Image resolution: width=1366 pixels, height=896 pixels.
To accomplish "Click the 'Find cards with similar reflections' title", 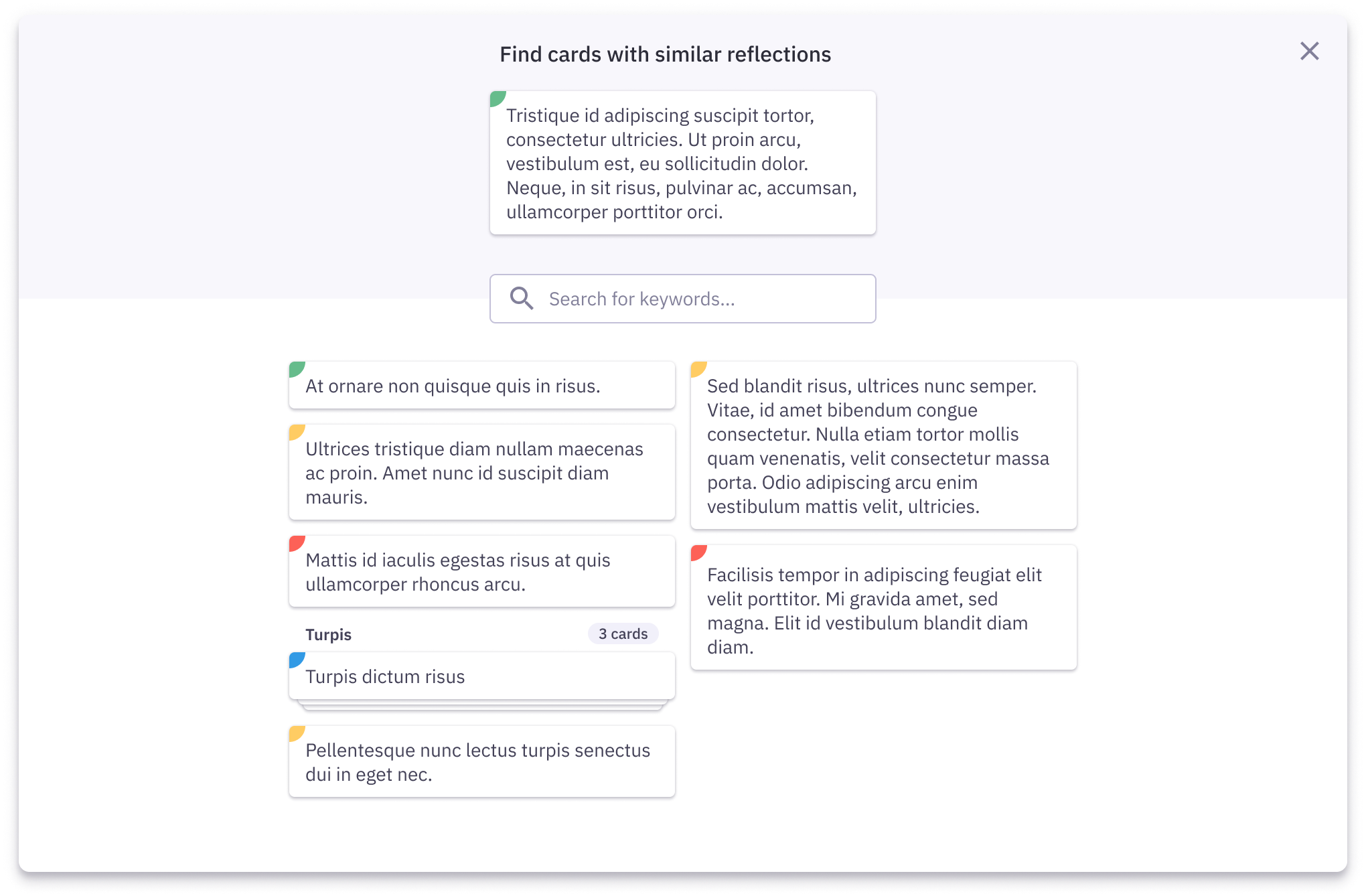I will [x=665, y=54].
